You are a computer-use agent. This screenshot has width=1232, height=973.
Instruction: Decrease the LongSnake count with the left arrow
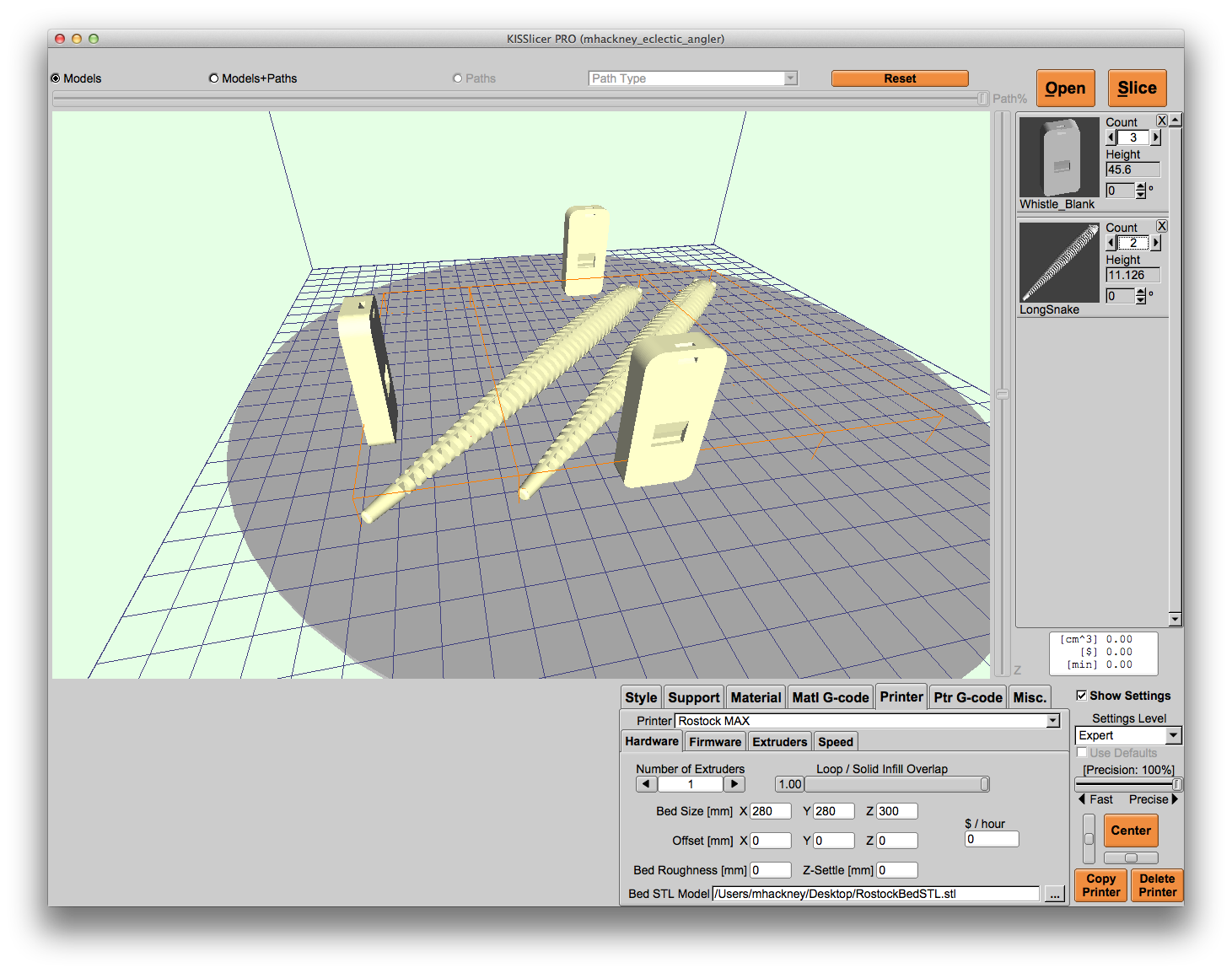point(1111,243)
